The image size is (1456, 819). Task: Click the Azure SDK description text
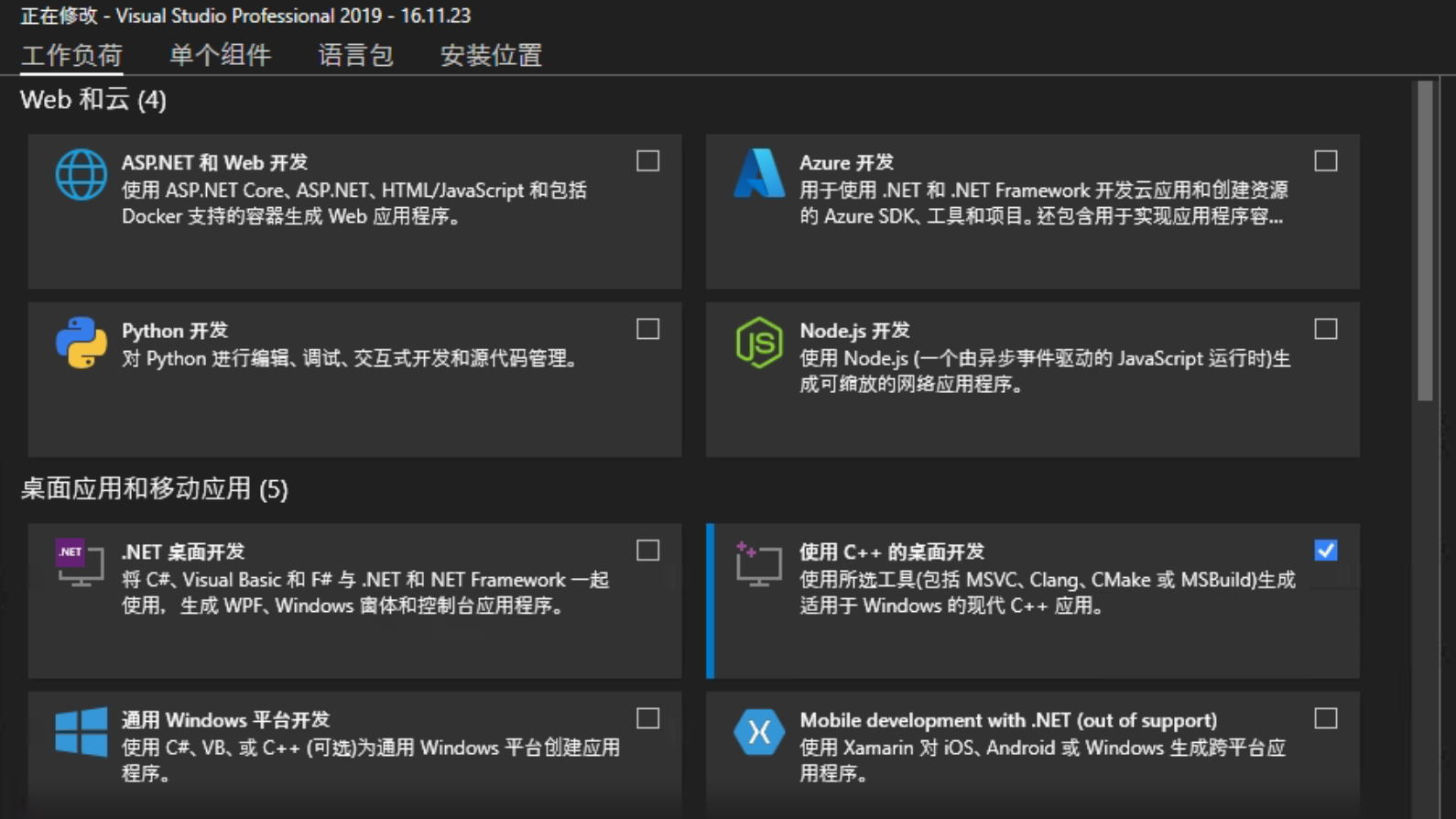[1044, 203]
